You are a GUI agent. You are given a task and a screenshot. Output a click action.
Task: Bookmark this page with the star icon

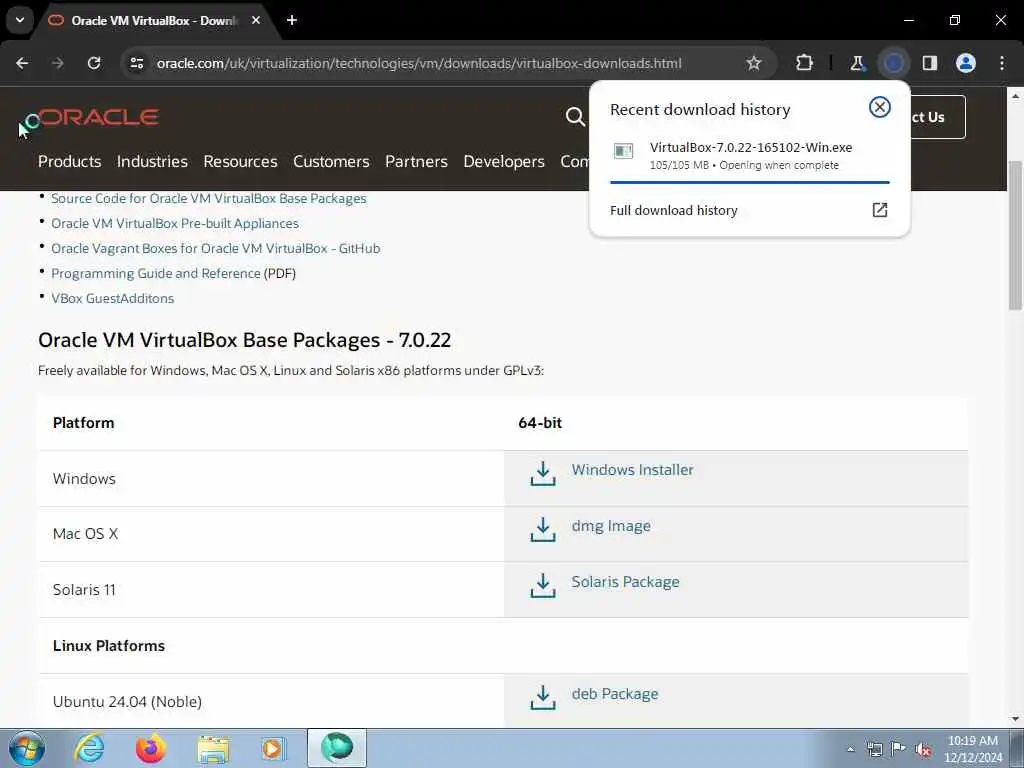tap(754, 63)
